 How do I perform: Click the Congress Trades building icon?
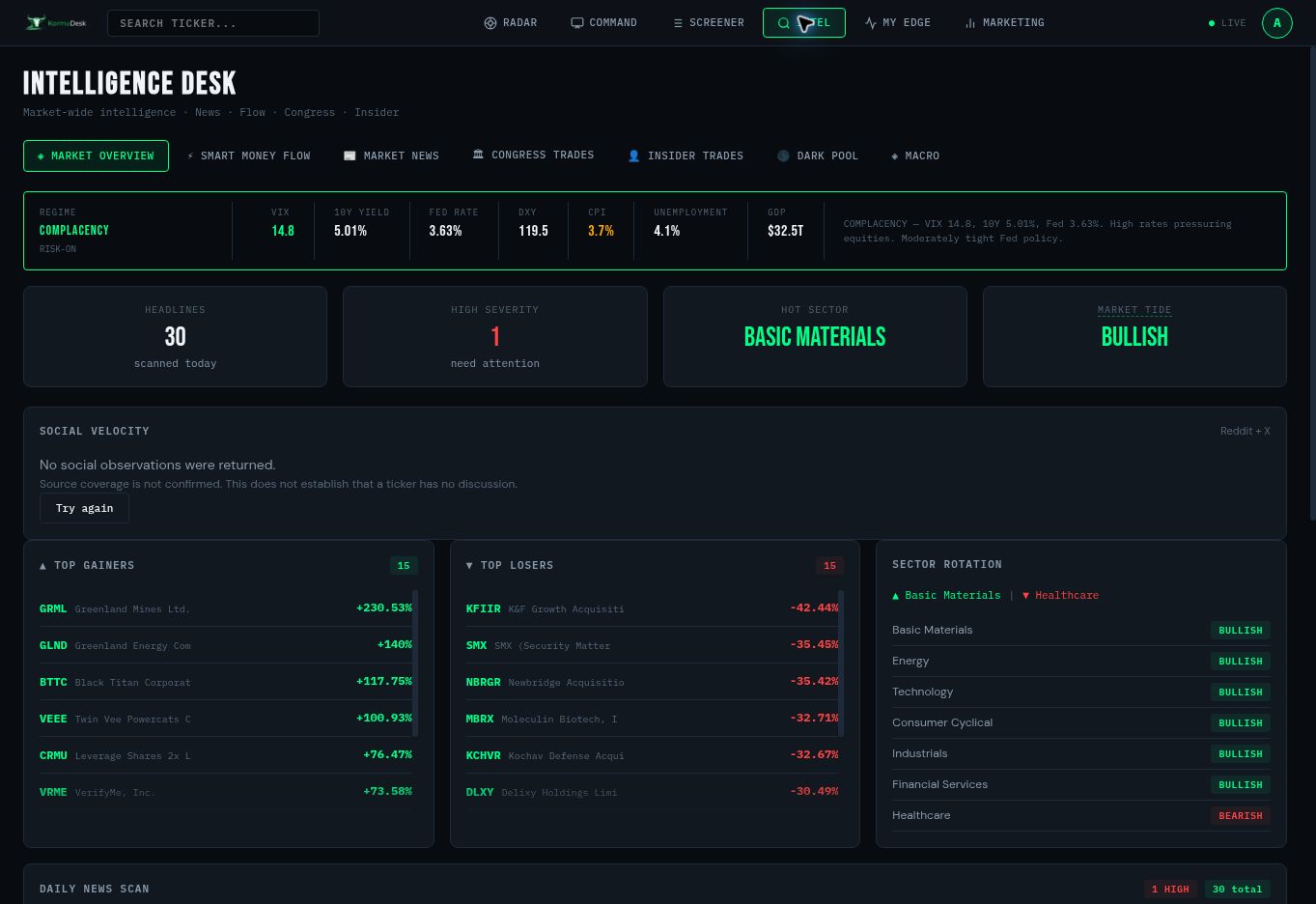(478, 155)
